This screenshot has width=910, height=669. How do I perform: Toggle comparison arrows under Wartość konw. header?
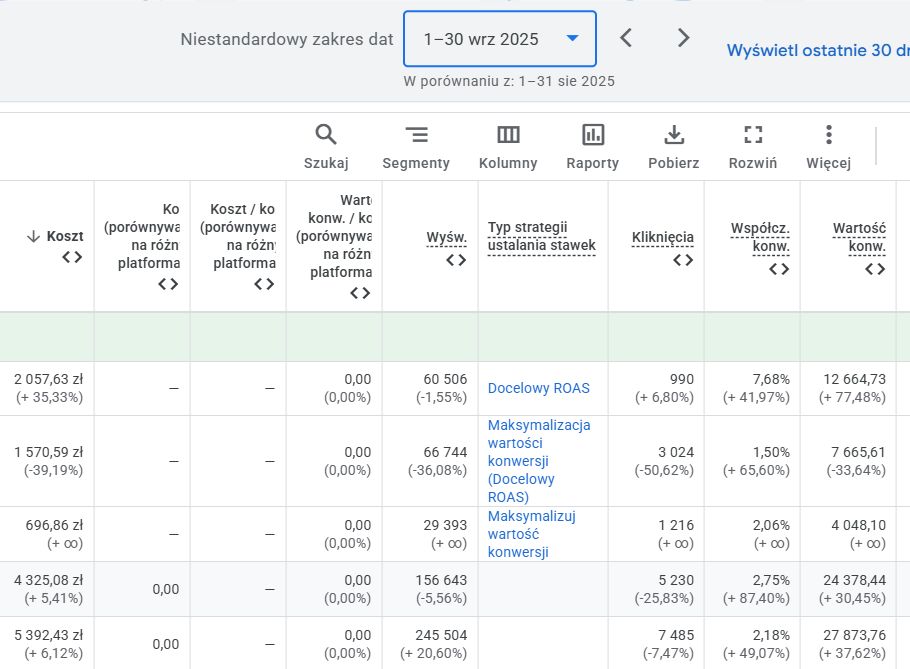point(875,269)
